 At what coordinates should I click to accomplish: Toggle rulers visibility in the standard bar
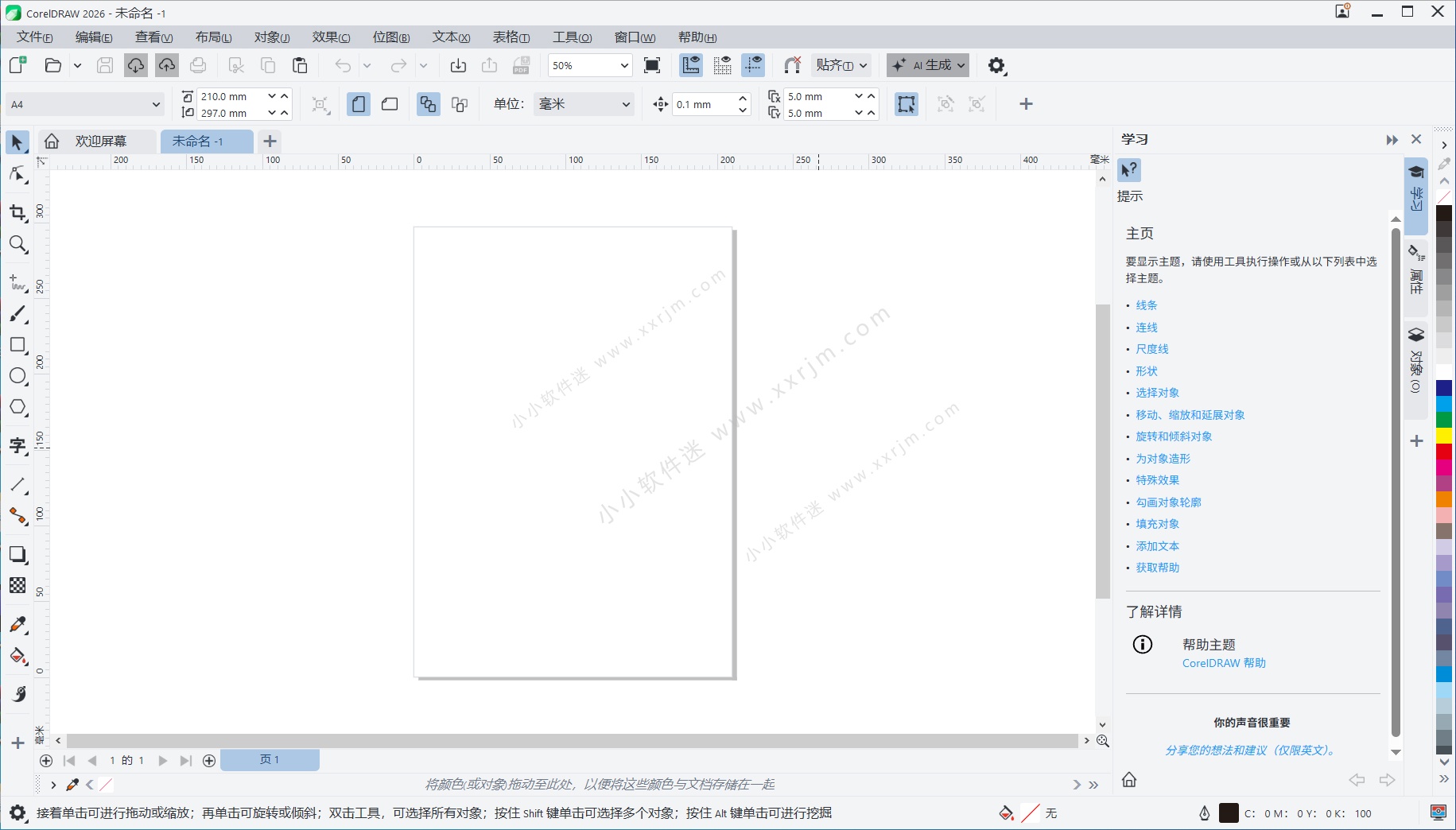point(690,65)
